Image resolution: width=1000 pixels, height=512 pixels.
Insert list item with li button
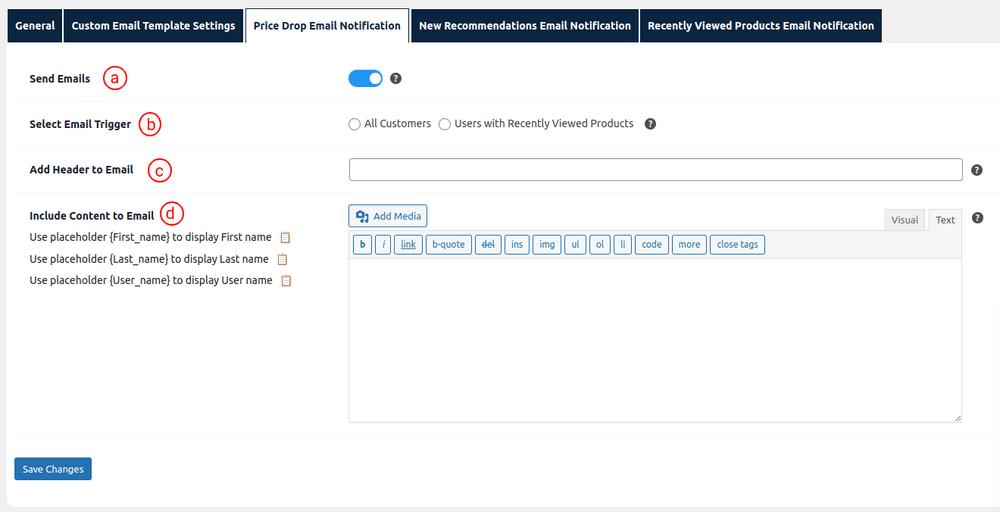point(623,244)
